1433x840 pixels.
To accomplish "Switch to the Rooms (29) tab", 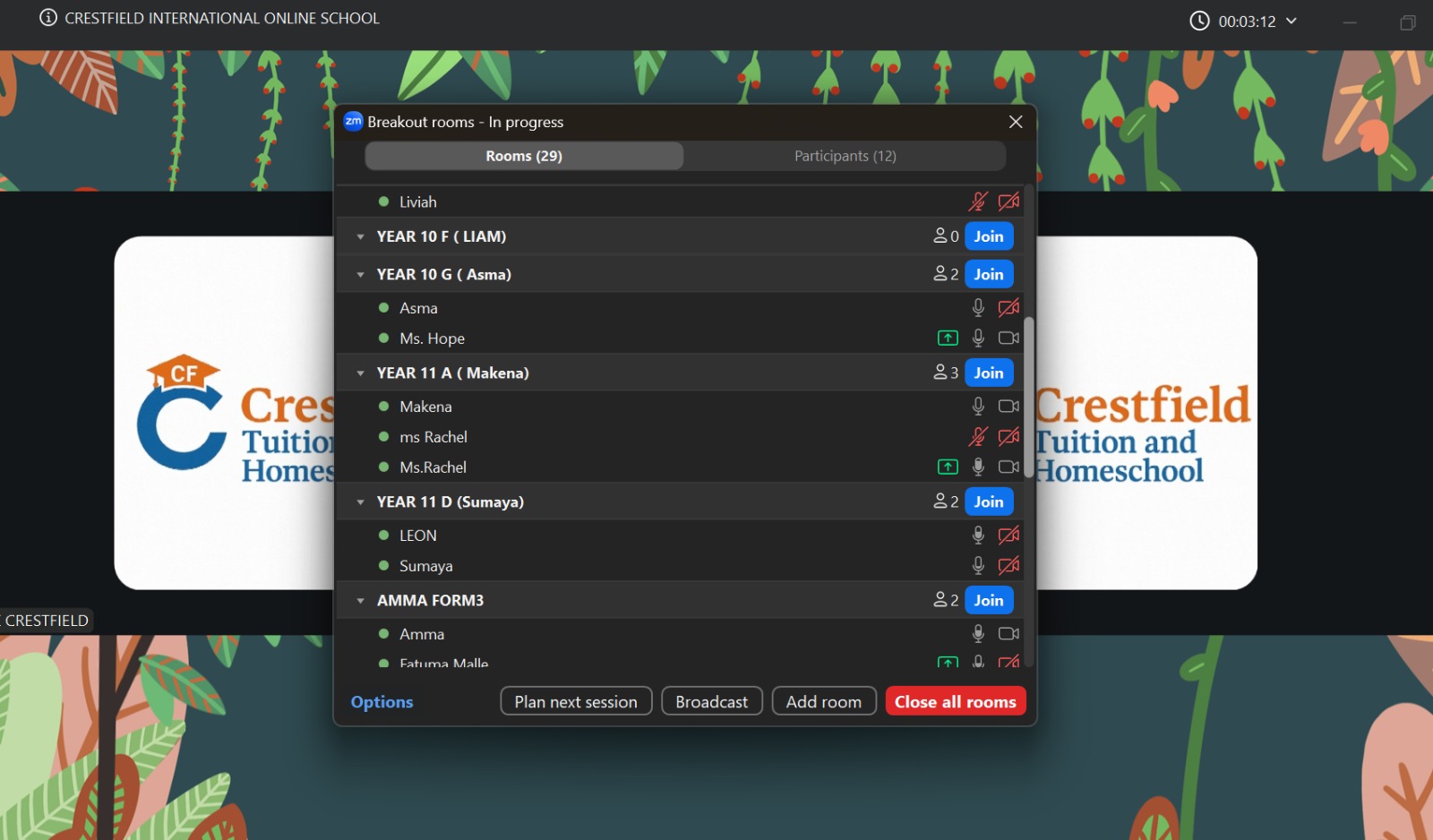I will pyautogui.click(x=524, y=156).
